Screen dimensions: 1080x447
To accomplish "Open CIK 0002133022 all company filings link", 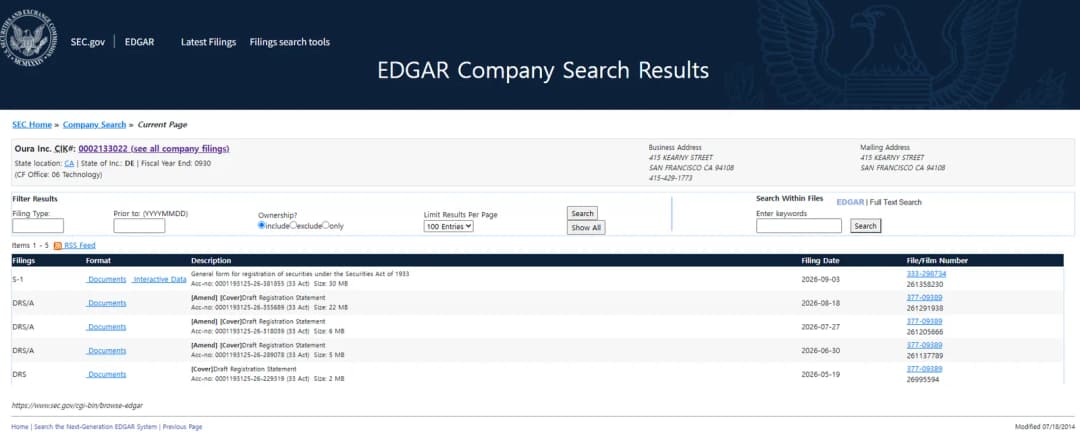I will (154, 149).
